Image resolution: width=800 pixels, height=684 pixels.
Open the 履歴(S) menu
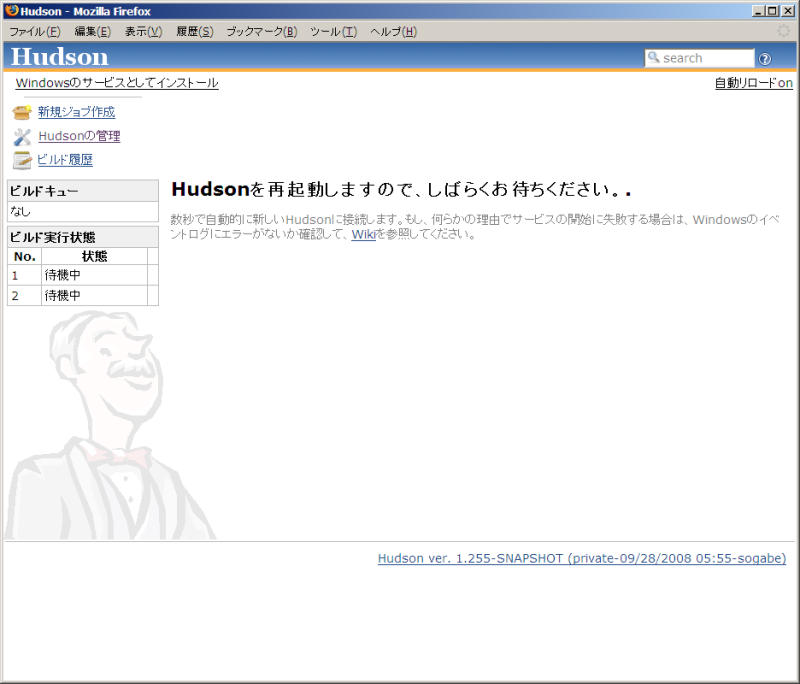pos(194,32)
